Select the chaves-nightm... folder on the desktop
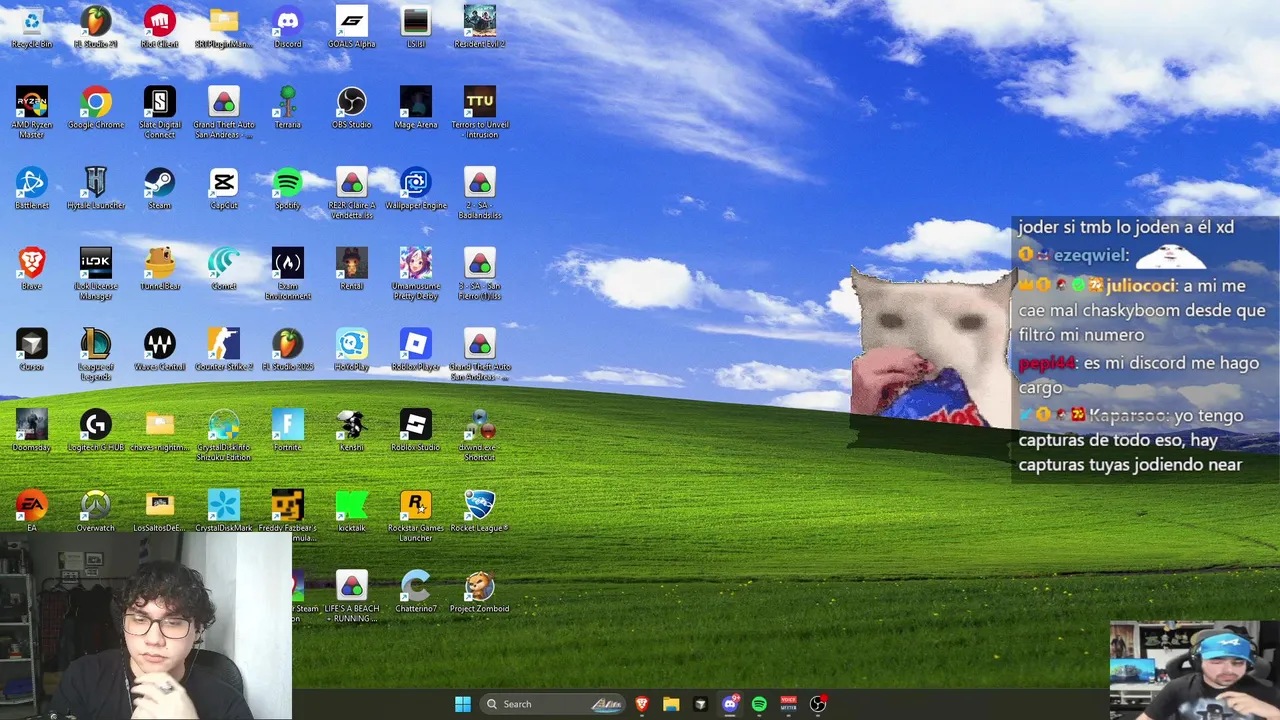Screen dimensions: 1280x720 160,430
